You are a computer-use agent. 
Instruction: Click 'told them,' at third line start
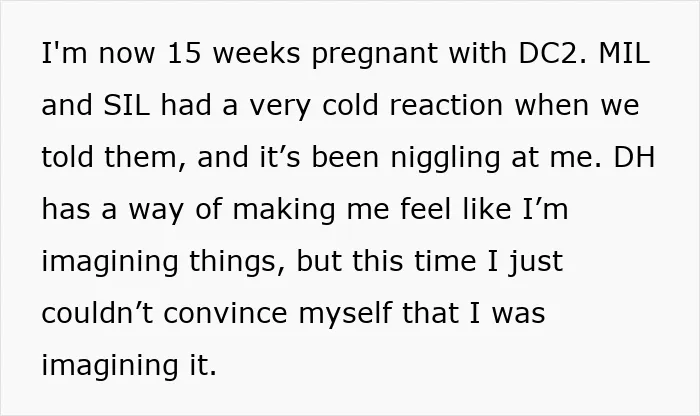(x=113, y=158)
